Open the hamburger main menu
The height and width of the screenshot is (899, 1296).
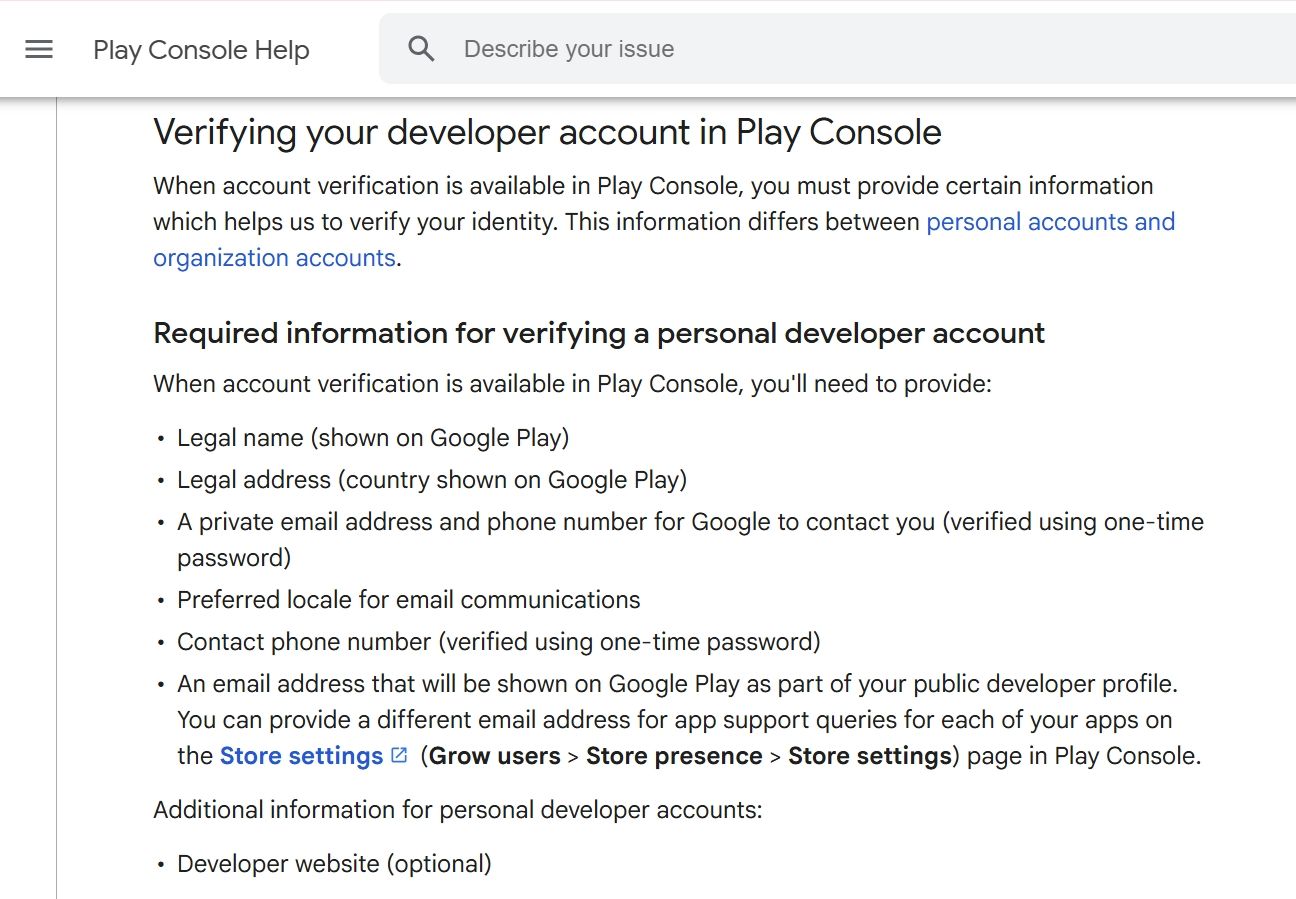39,49
